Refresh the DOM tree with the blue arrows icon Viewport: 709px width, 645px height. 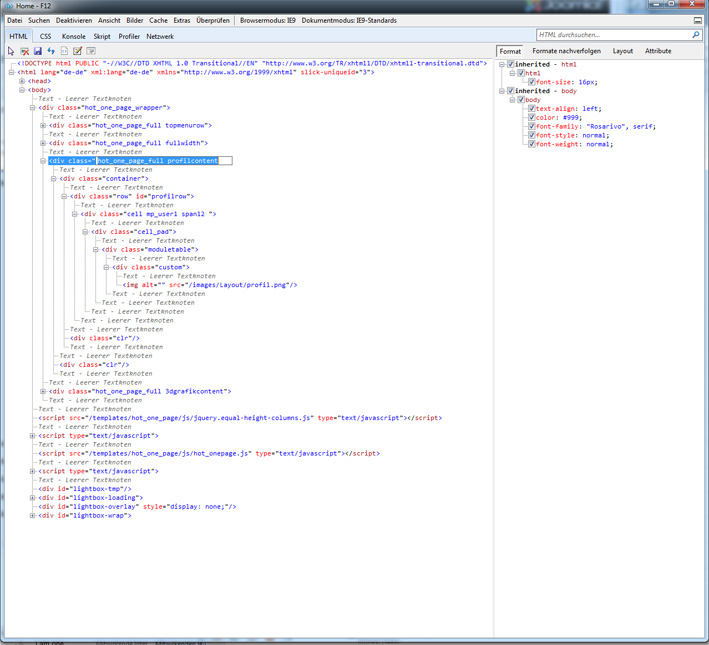(x=51, y=51)
